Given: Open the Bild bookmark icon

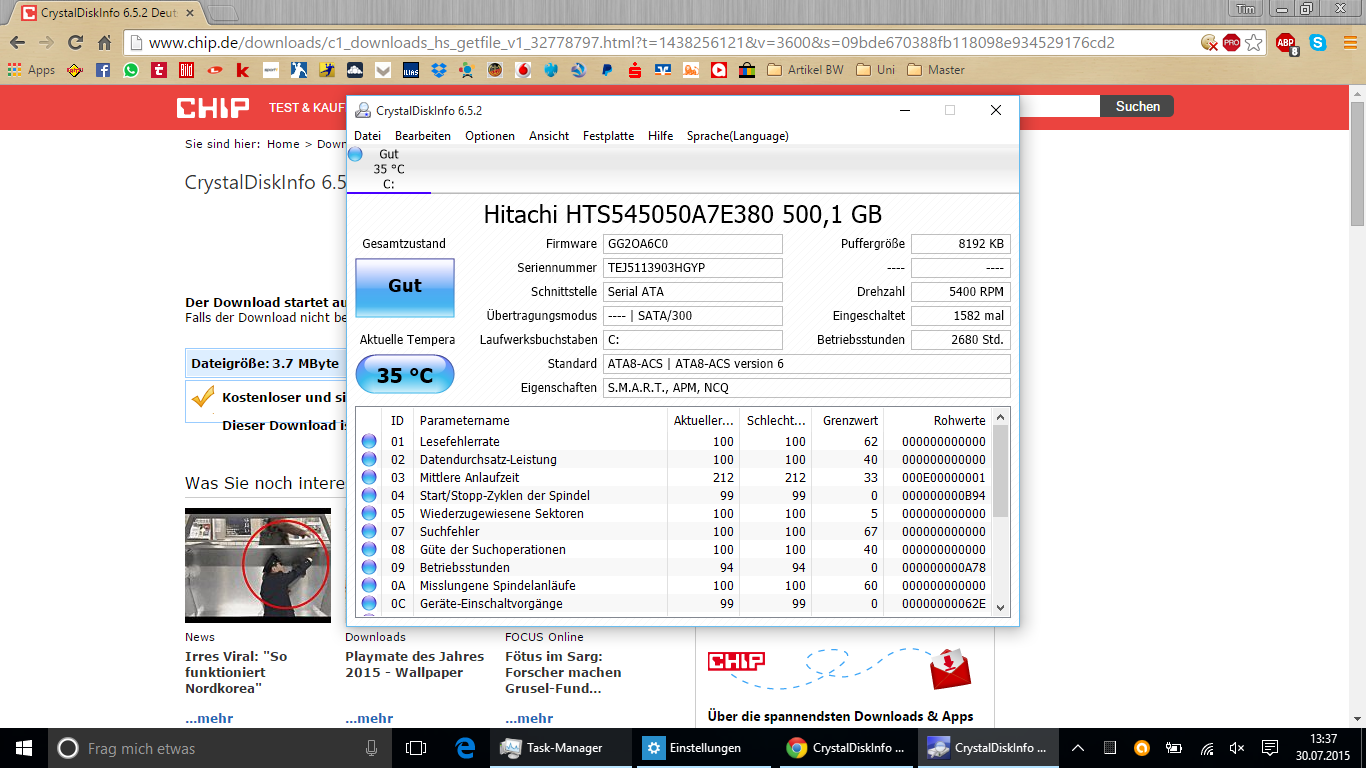Looking at the screenshot, I should [x=187, y=70].
